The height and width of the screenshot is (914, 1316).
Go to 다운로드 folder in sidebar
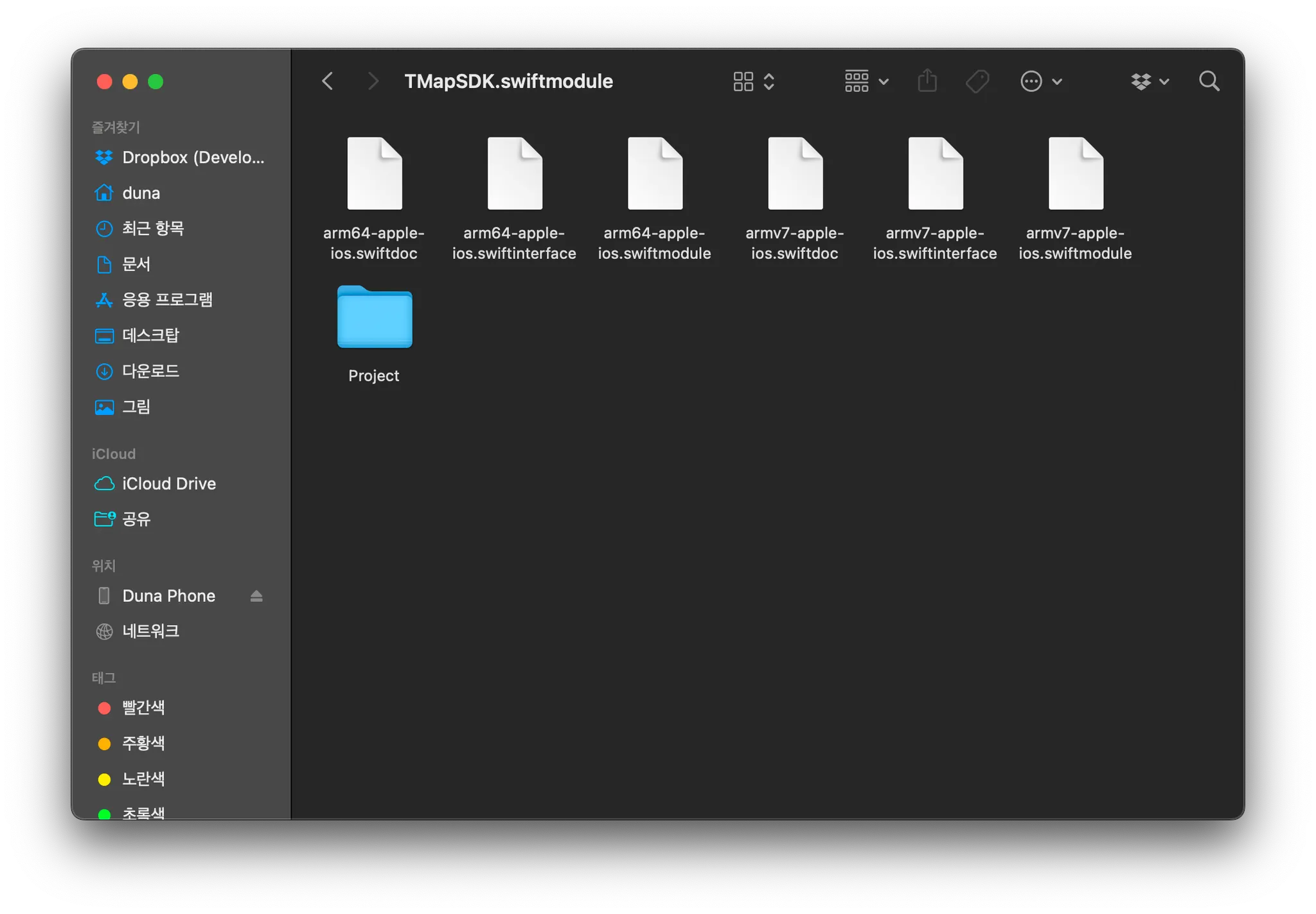(x=150, y=371)
